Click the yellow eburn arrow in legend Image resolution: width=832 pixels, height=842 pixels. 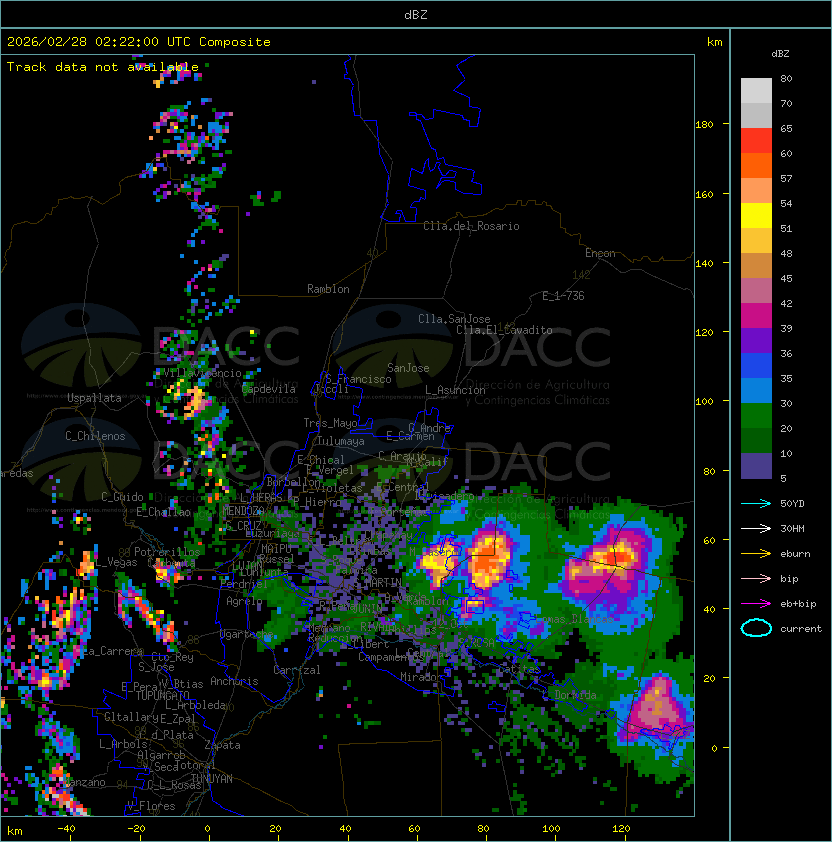(x=756, y=554)
